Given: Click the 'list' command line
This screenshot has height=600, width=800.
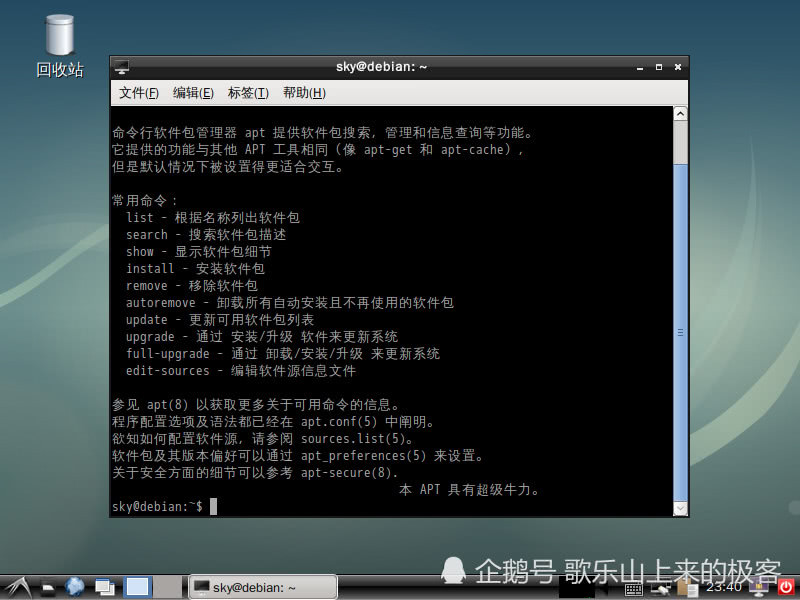Looking at the screenshot, I should (x=213, y=218).
